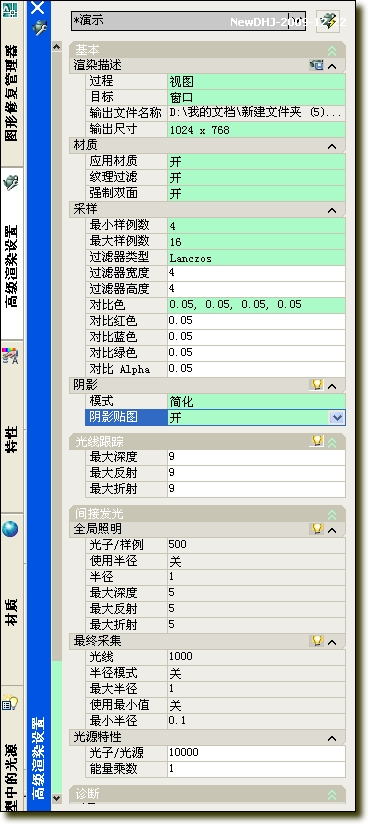The height and width of the screenshot is (824, 368).
Task: Click the scrollbar down arrow
Action: (57, 798)
